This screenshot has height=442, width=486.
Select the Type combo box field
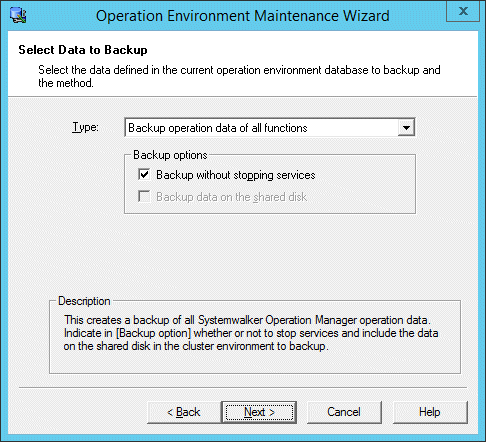(270, 127)
